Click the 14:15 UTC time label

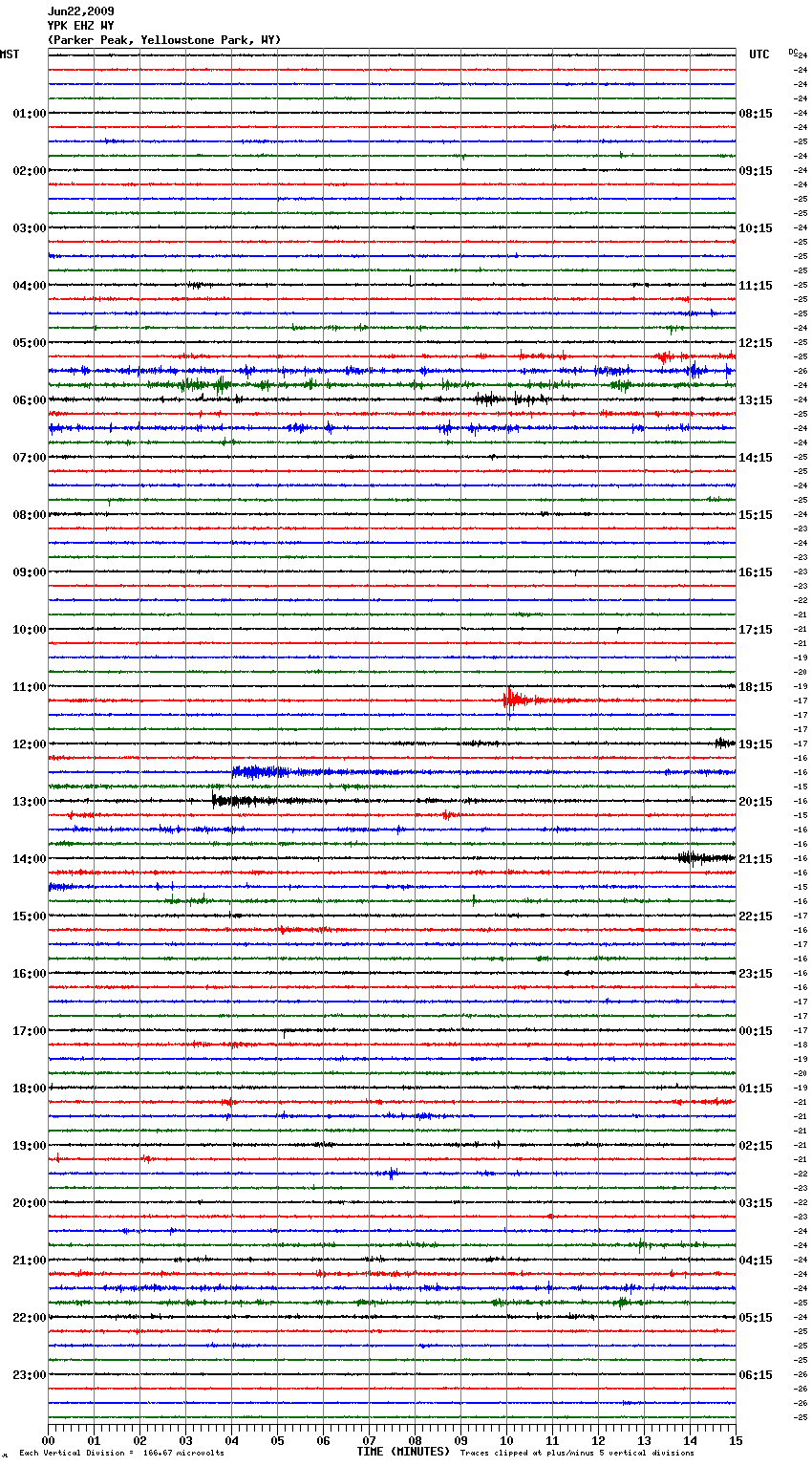(756, 458)
